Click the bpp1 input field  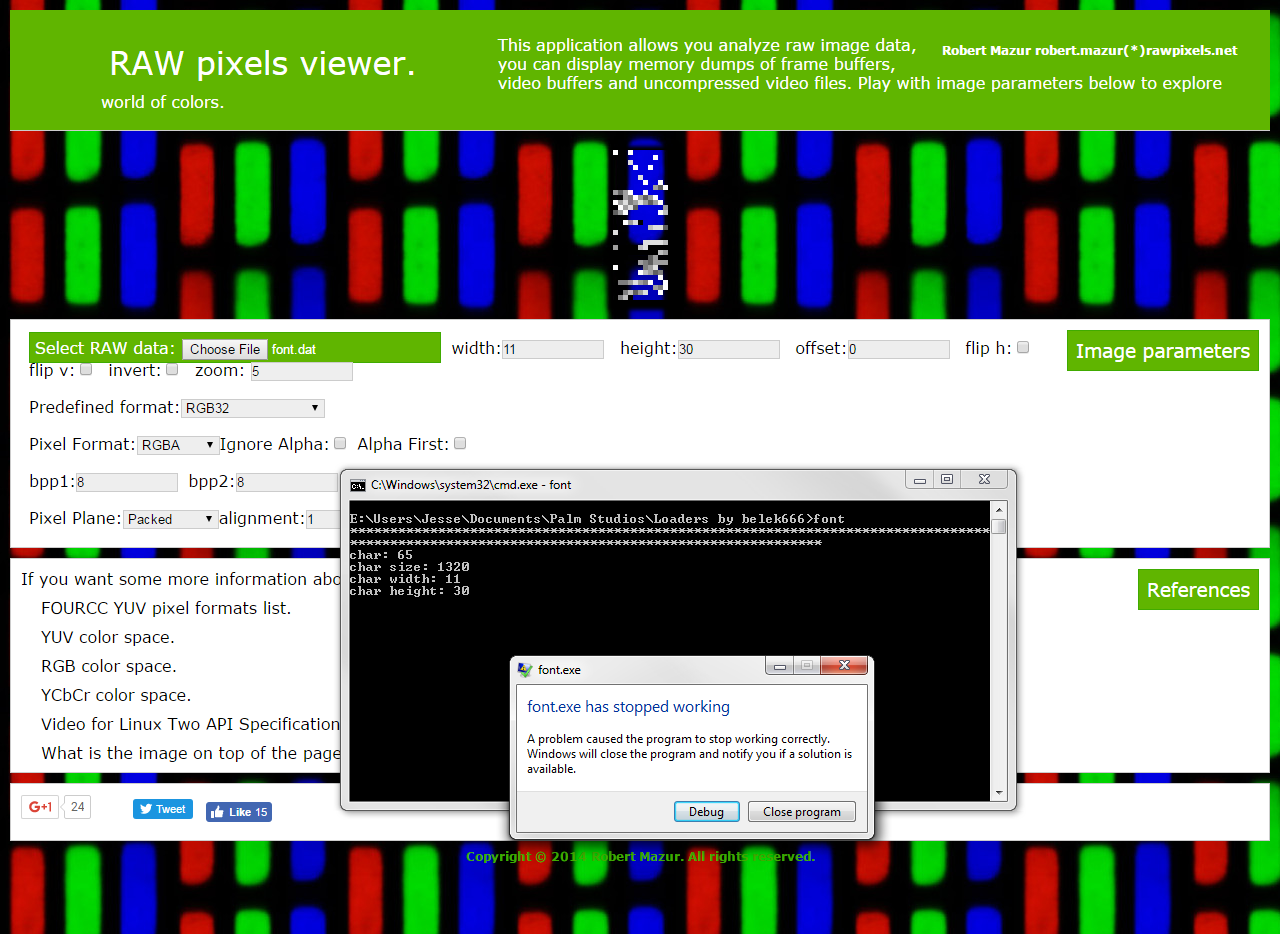(126, 482)
